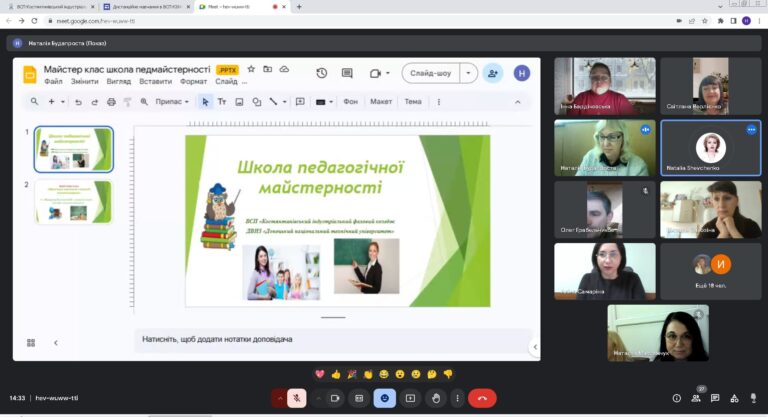Open share people button in Slides
This screenshot has width=768, height=417.
tap(493, 73)
